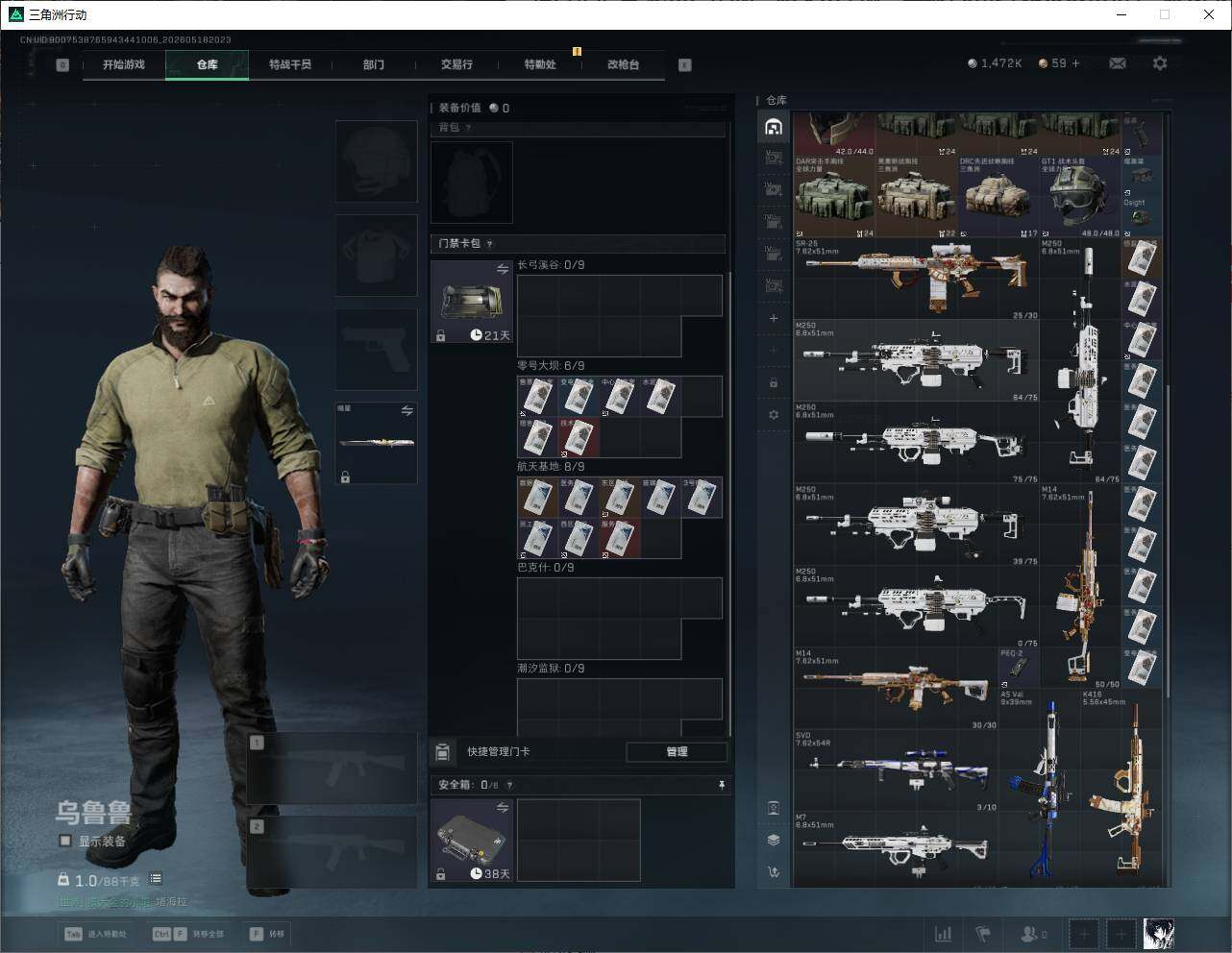Click the empty backpack slot
This screenshot has height=953, width=1232.
point(472,183)
